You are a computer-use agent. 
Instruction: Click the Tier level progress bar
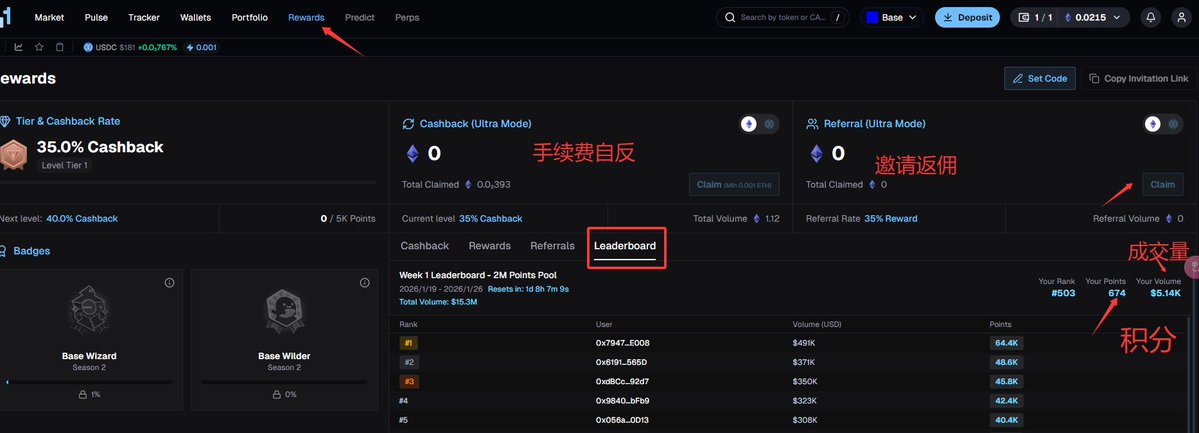tap(187, 183)
